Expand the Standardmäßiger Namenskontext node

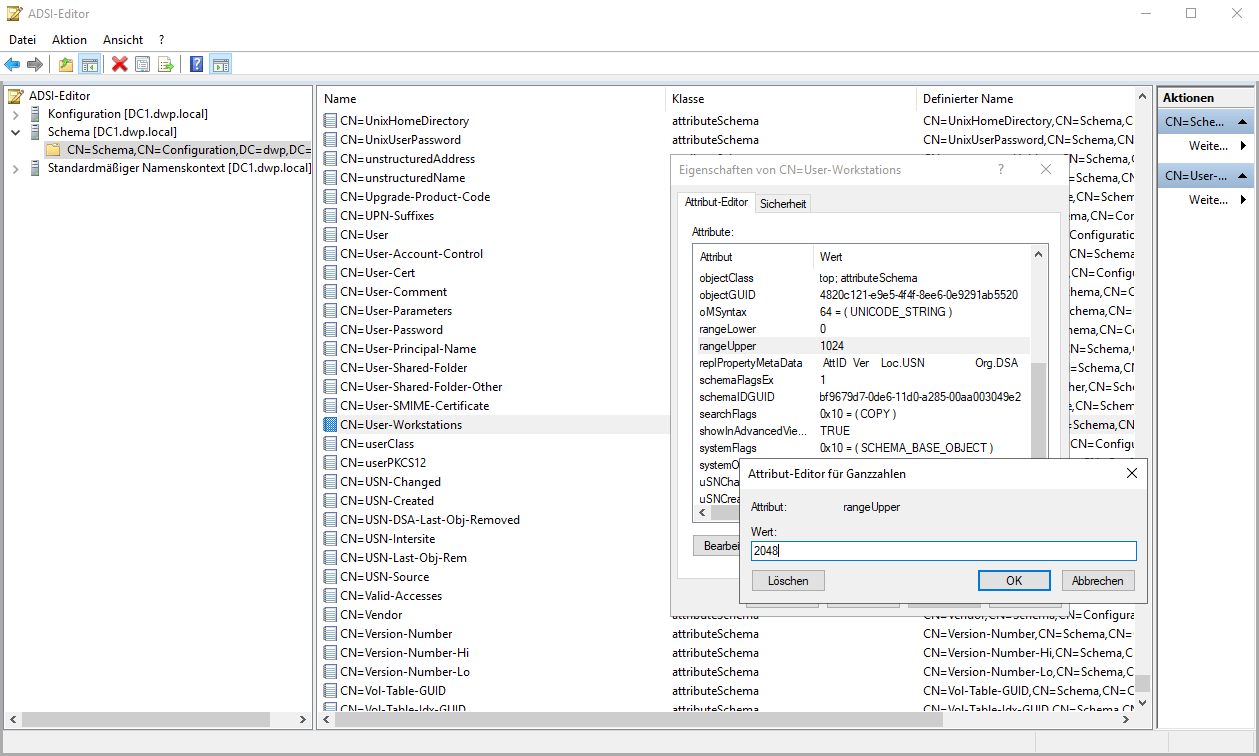pyautogui.click(x=15, y=169)
